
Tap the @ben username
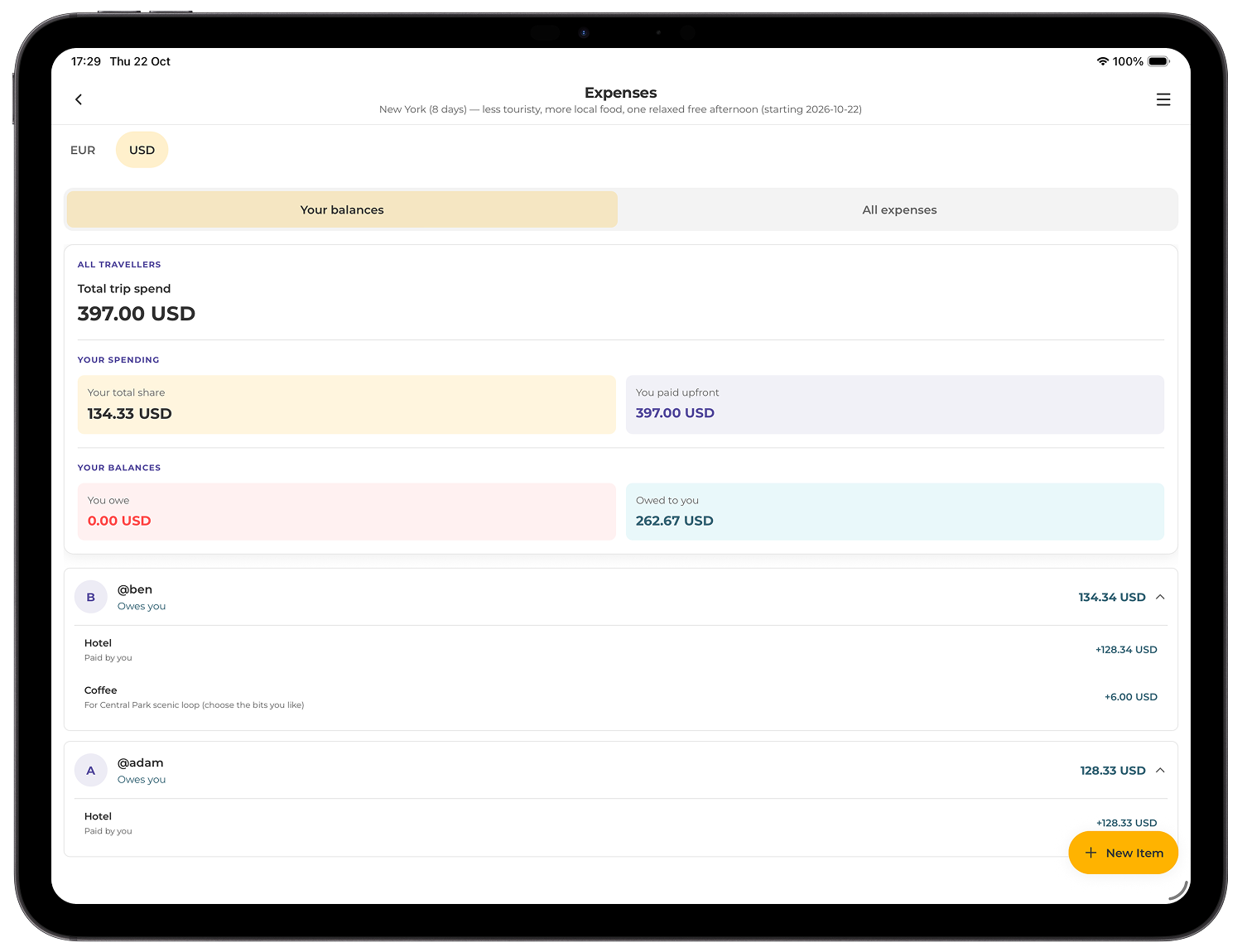135,589
